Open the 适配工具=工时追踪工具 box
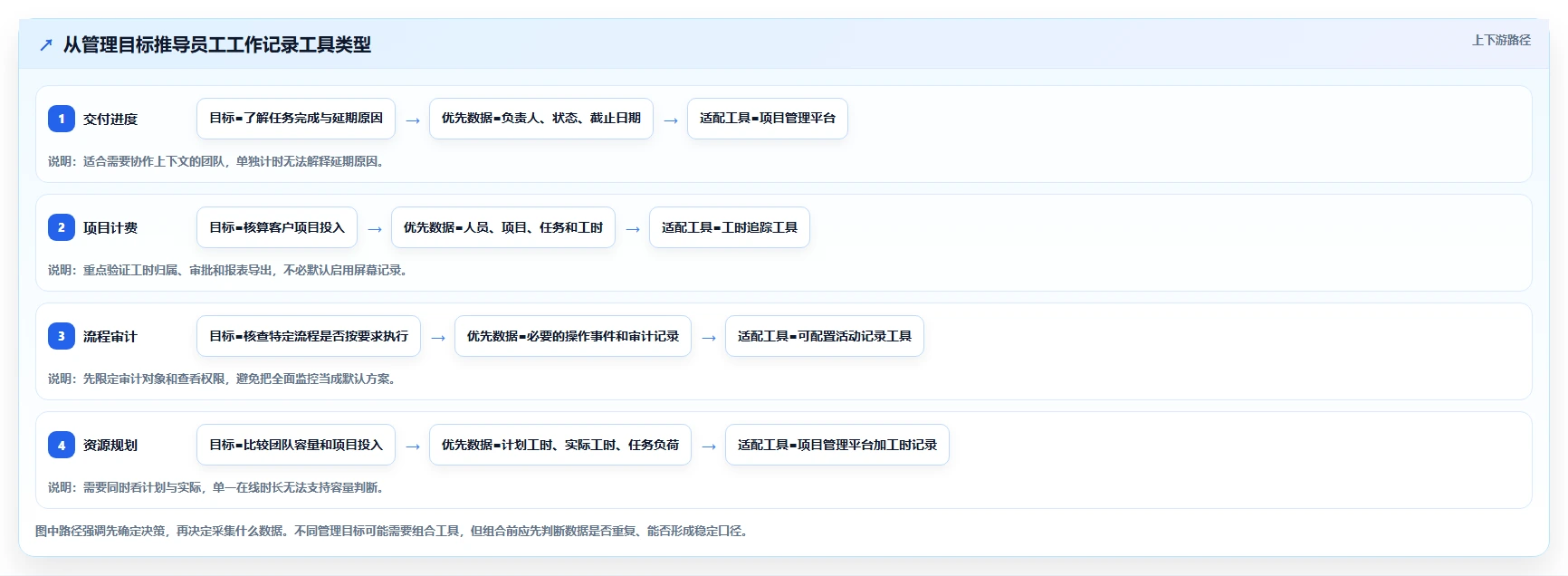Viewport: 1568px width, 576px height. pos(730,227)
